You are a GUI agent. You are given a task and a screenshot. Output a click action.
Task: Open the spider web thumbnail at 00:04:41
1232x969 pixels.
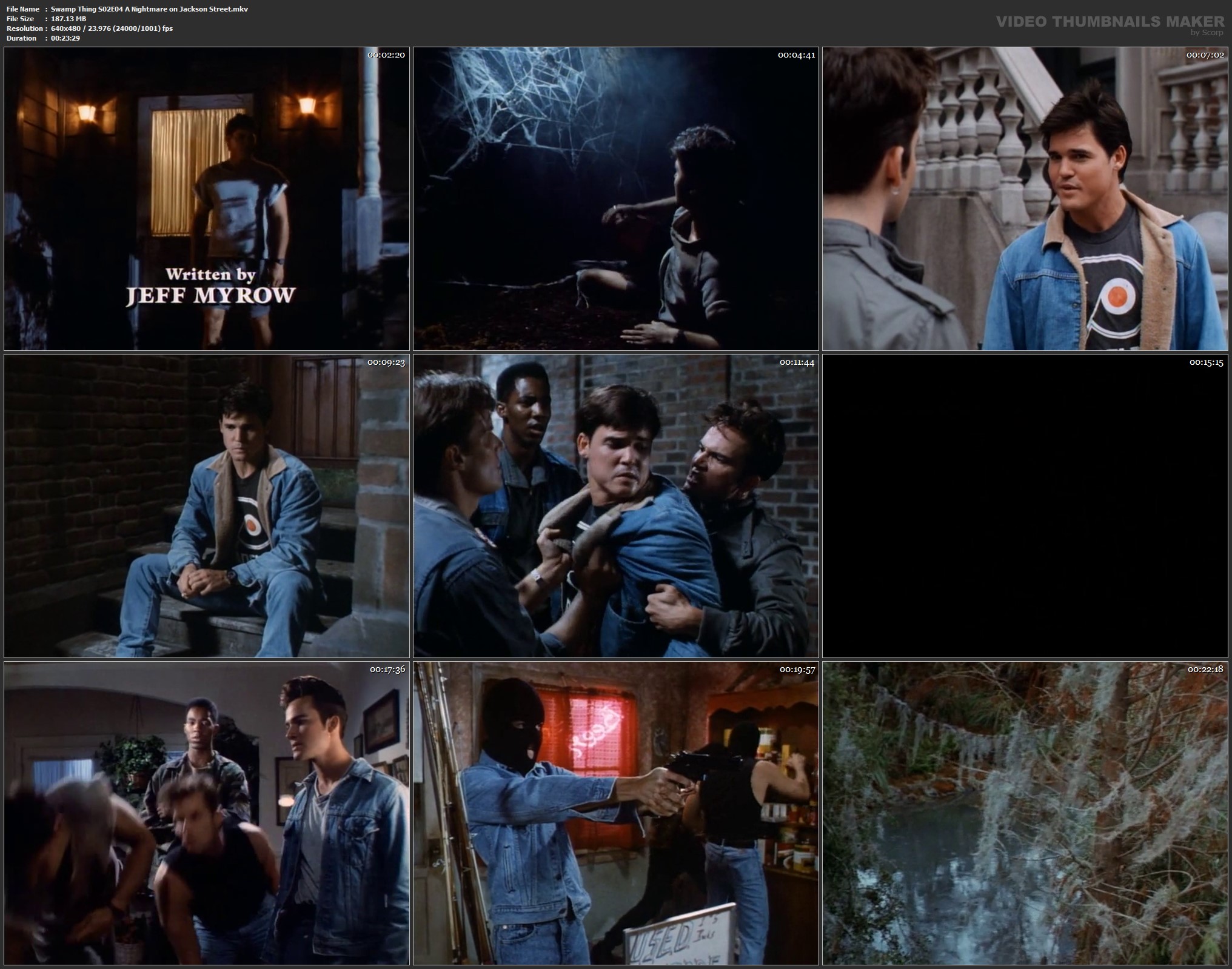click(x=615, y=198)
